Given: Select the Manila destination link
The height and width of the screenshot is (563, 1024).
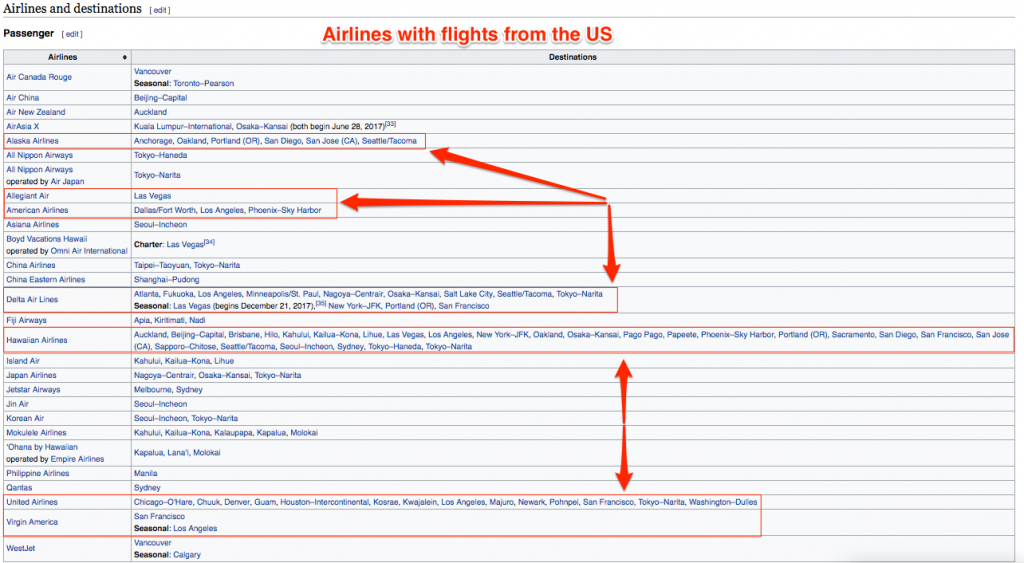Looking at the screenshot, I should pyautogui.click(x=146, y=473).
